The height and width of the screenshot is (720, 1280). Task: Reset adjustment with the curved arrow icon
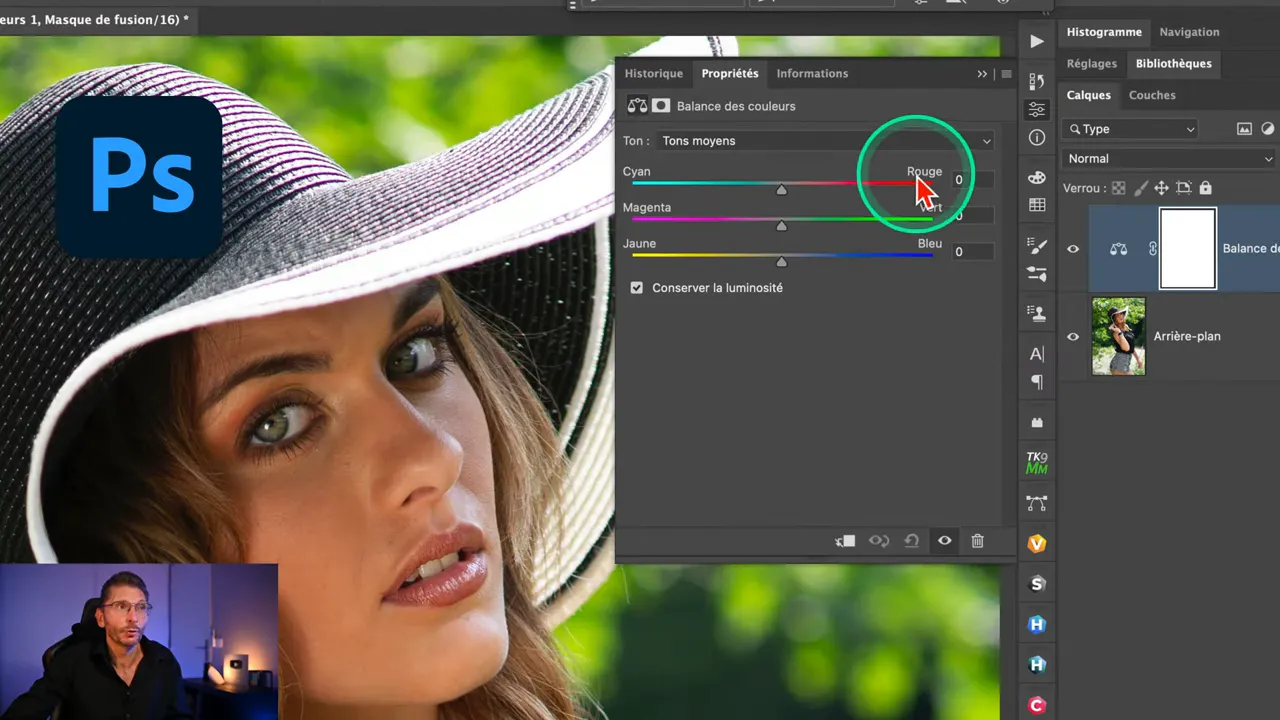click(911, 541)
